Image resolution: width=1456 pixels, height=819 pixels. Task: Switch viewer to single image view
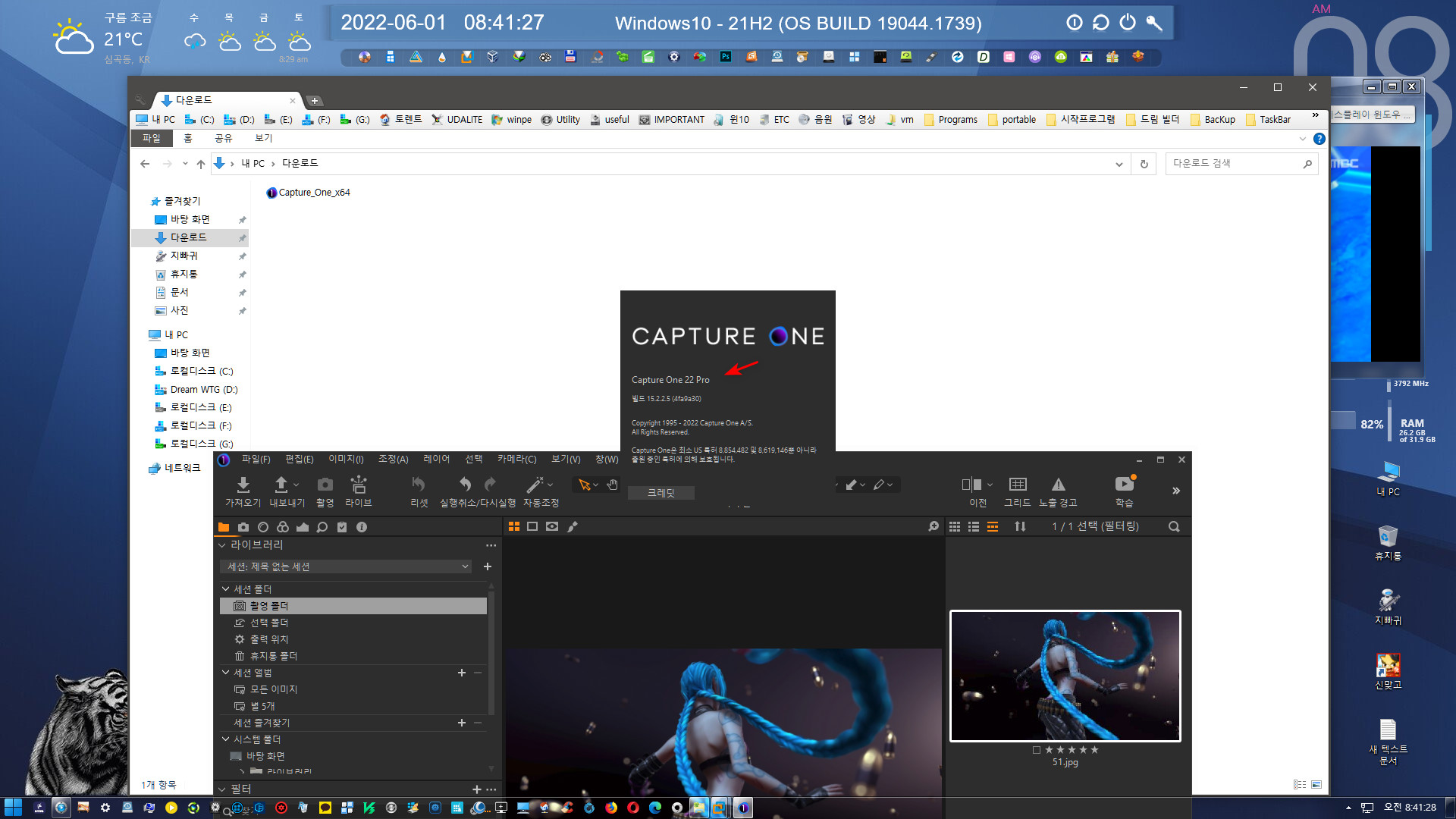point(532,526)
